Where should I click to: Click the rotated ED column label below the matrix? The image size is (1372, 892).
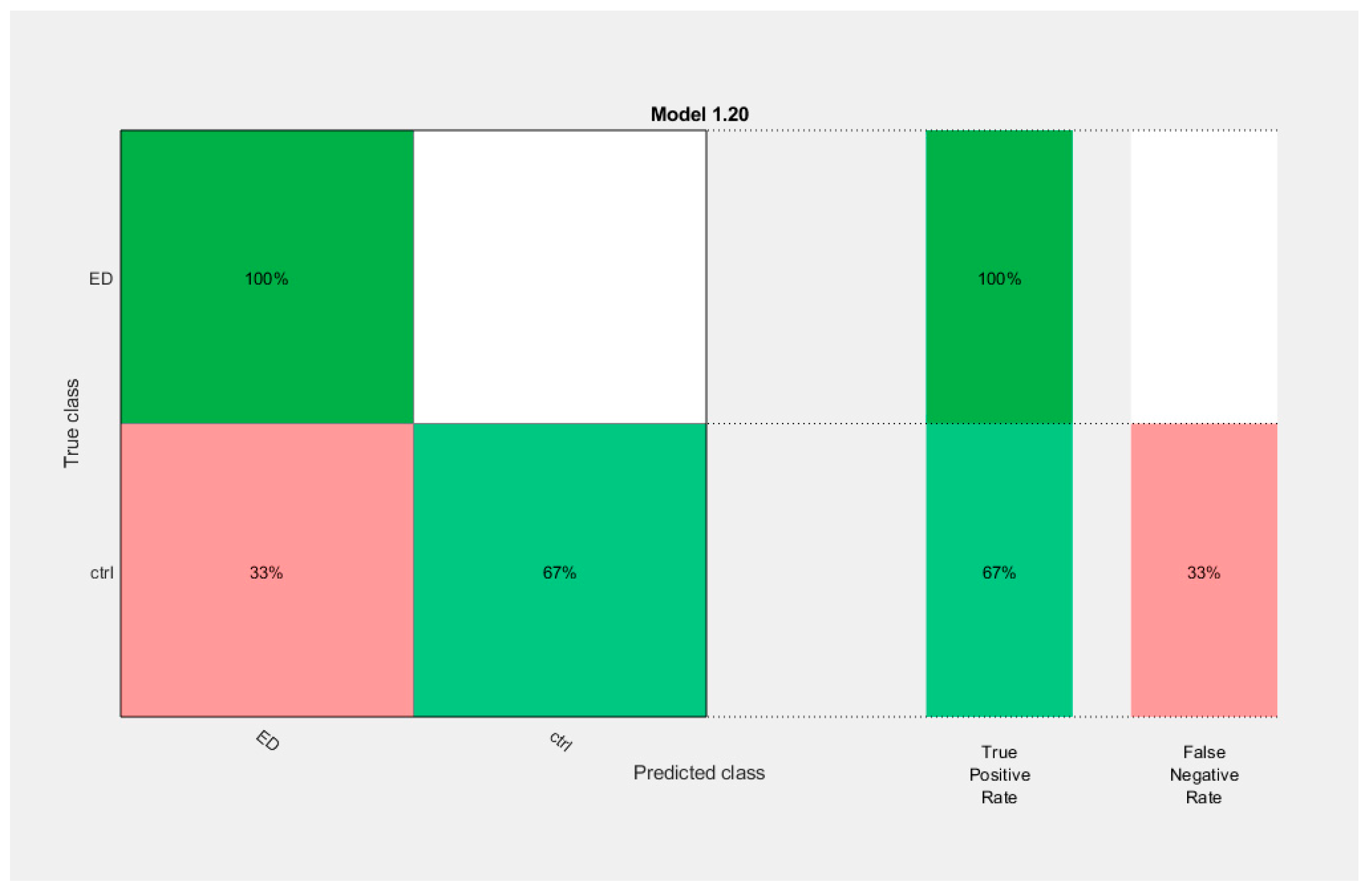[x=268, y=740]
